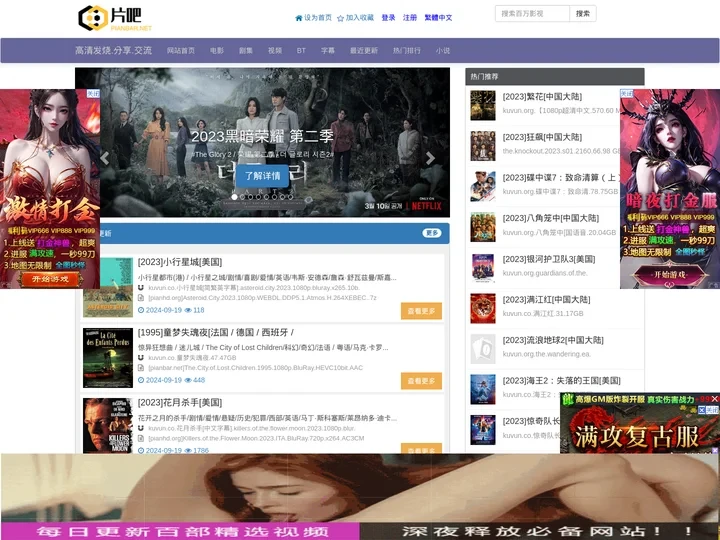Open the 视频 nav item

tap(275, 51)
